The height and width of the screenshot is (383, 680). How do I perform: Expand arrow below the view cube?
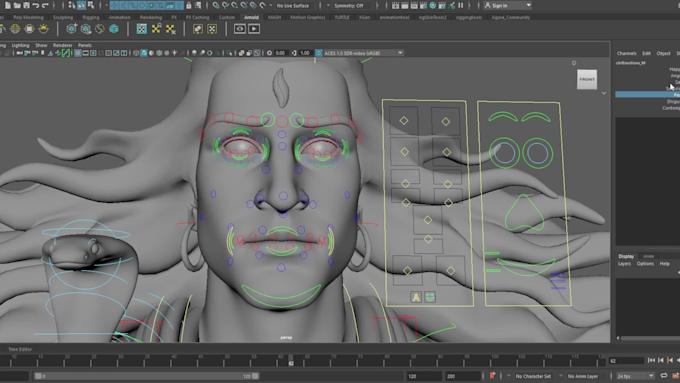604,93
